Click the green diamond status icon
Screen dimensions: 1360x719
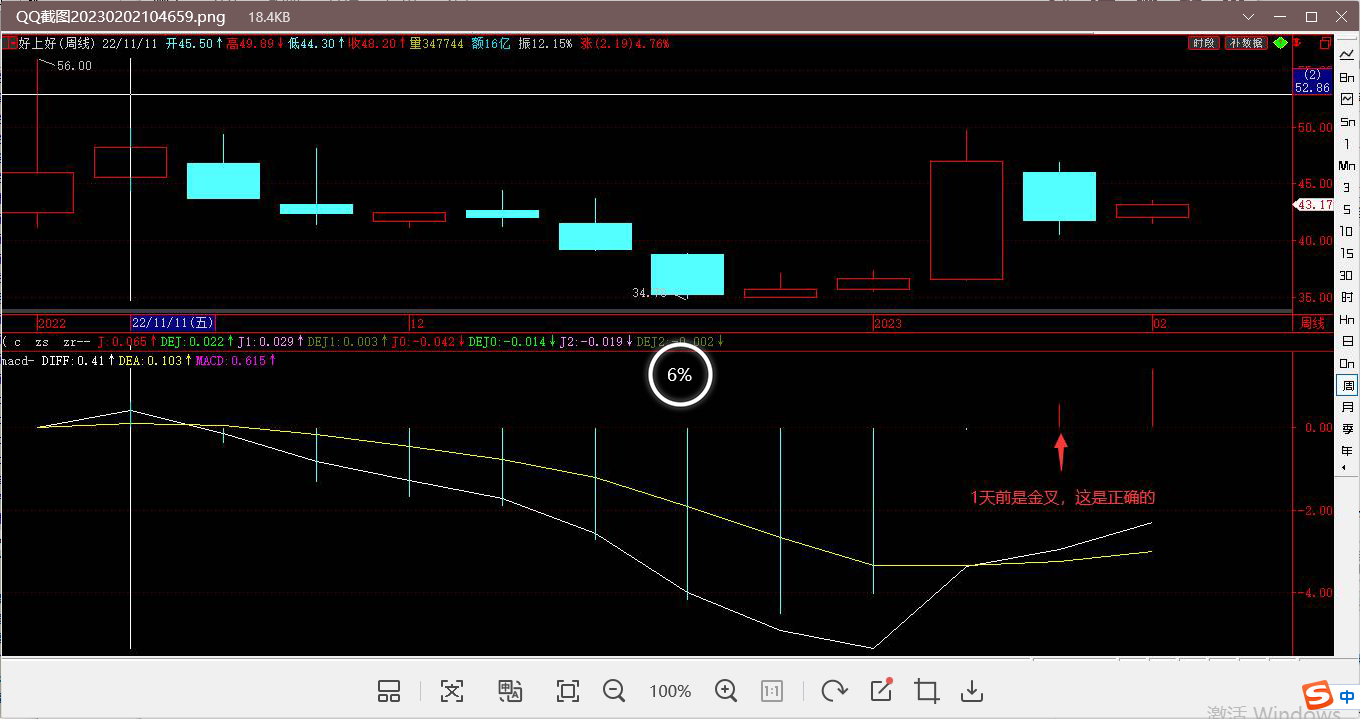pyautogui.click(x=1279, y=43)
